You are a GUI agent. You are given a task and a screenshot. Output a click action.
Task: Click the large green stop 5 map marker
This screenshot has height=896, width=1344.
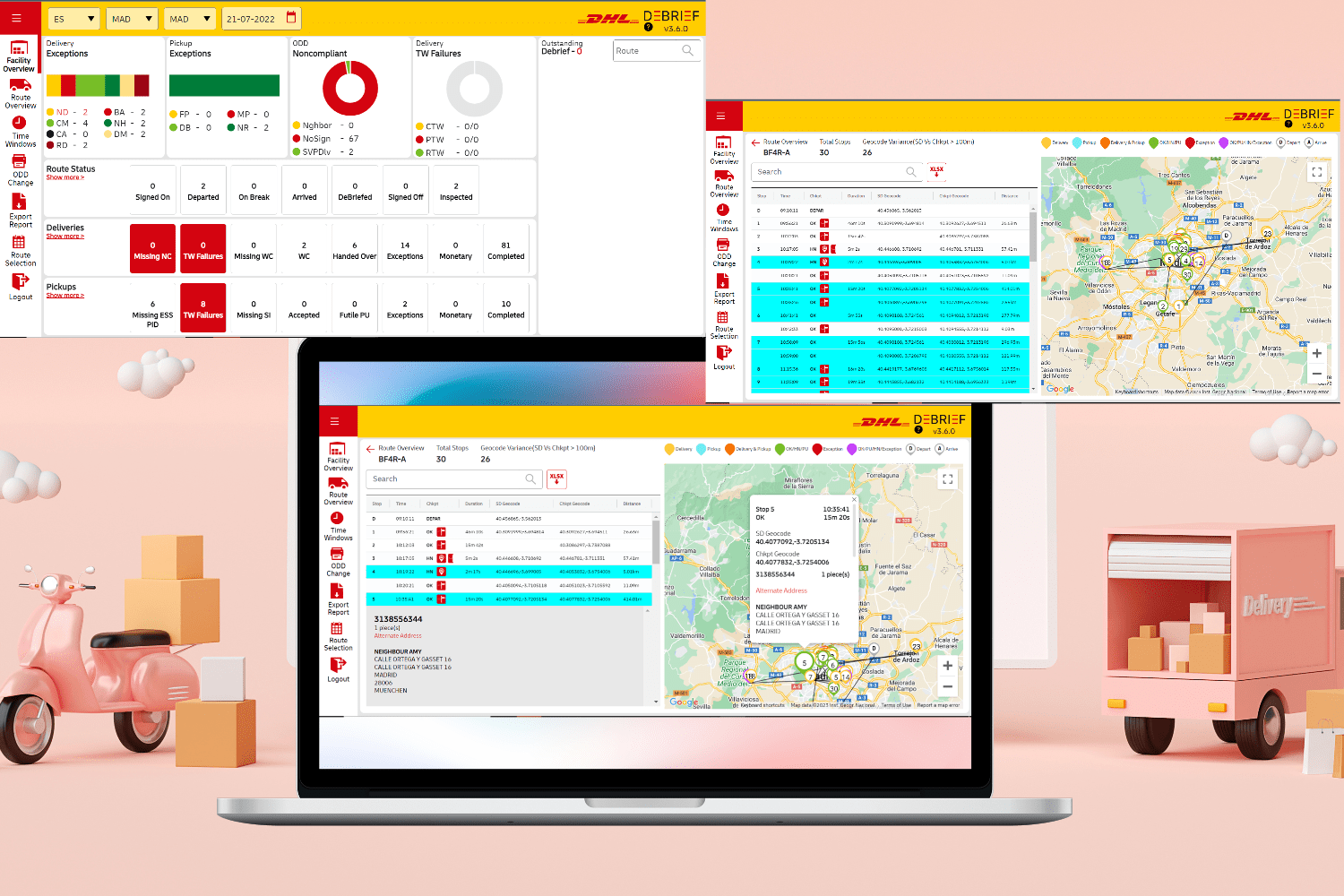[804, 663]
